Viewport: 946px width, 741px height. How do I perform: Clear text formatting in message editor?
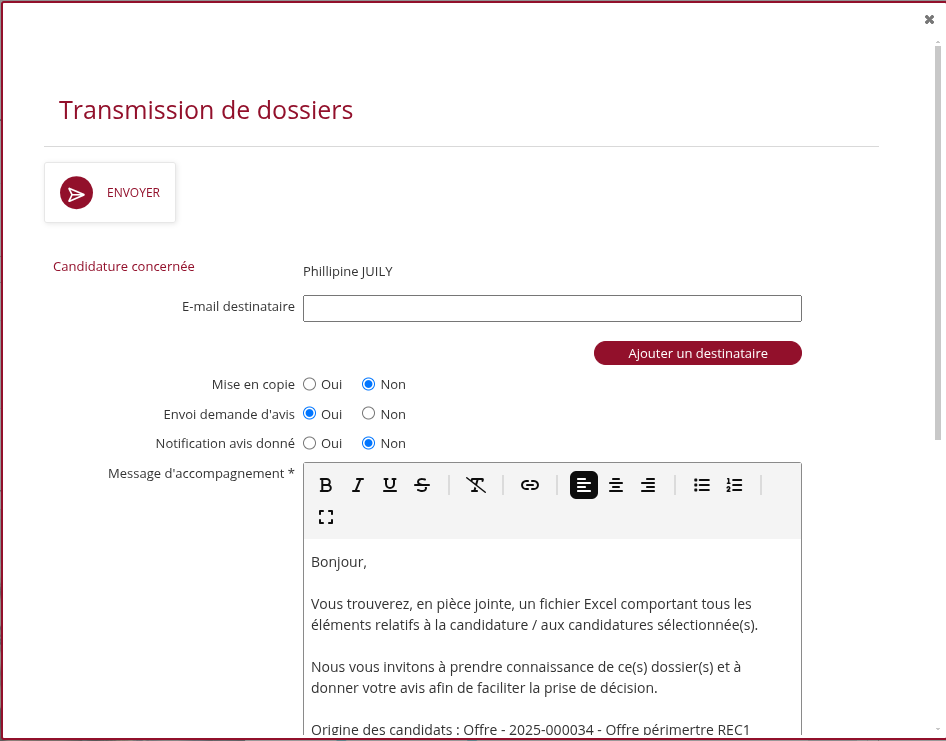coord(476,485)
